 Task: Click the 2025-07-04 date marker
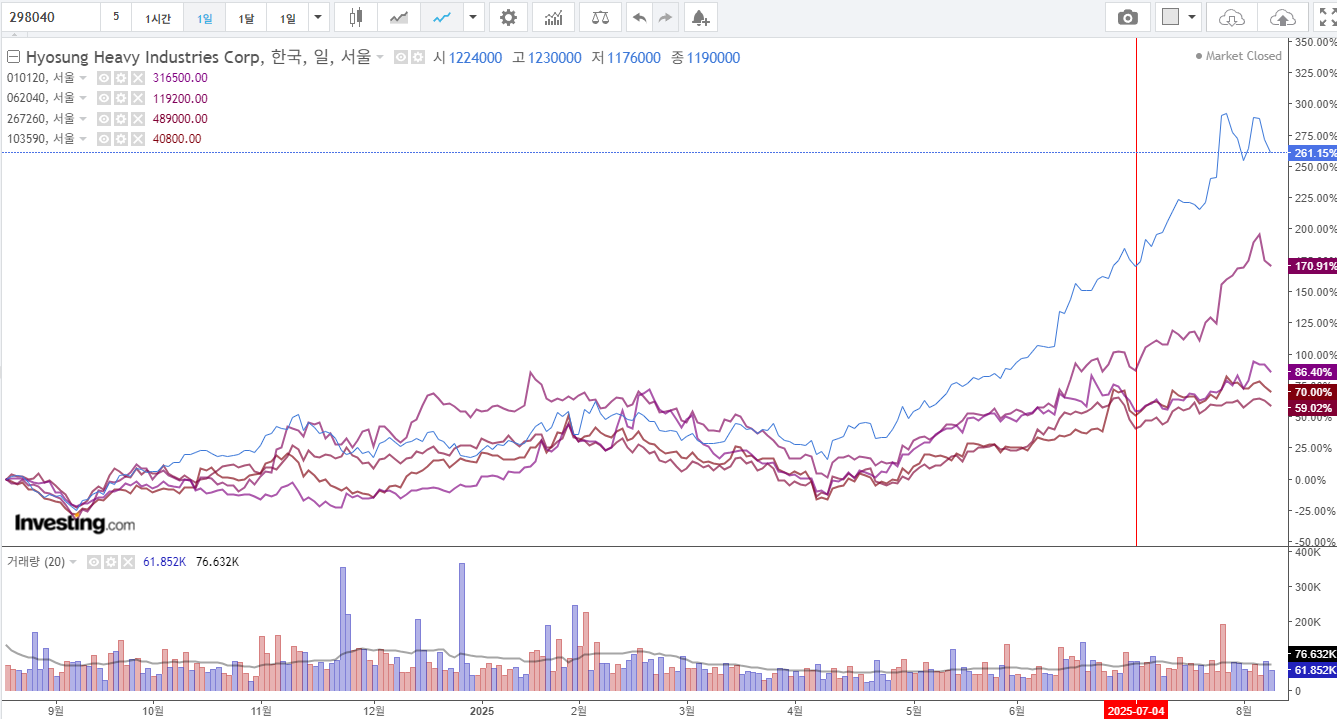(1135, 711)
